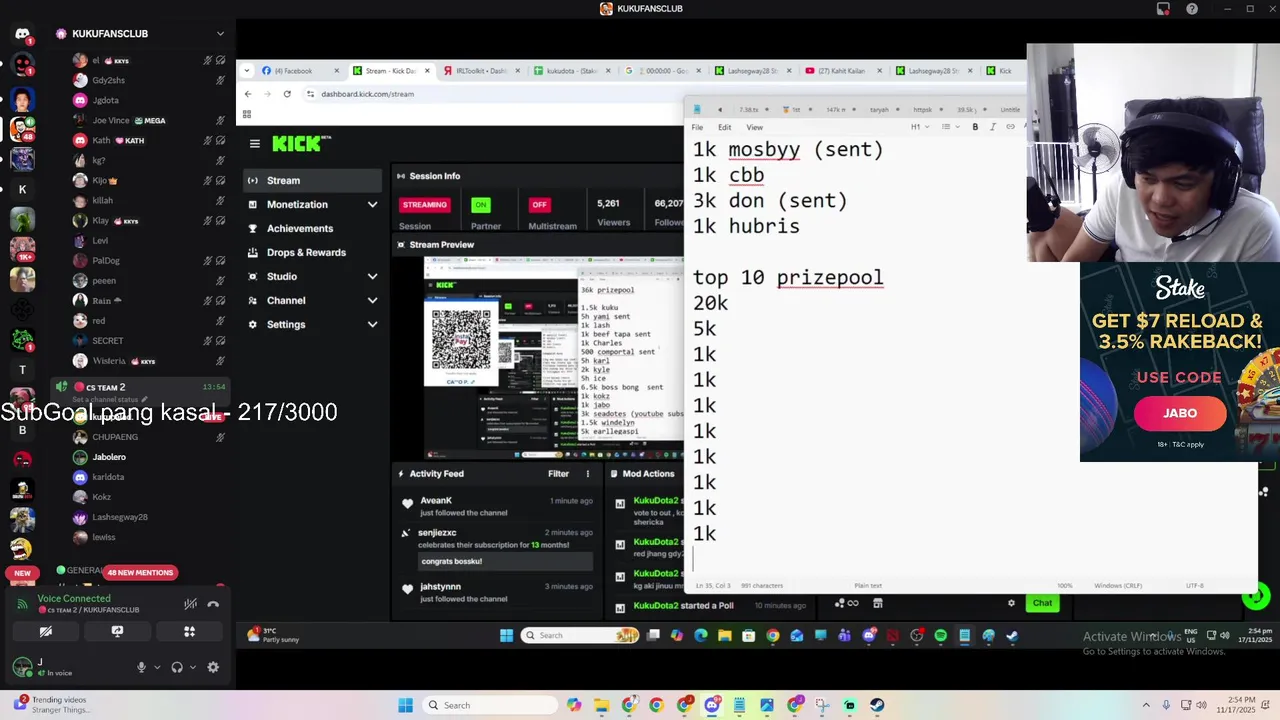Go back in the browser
This screenshot has height=720, width=1280.
(x=248, y=94)
